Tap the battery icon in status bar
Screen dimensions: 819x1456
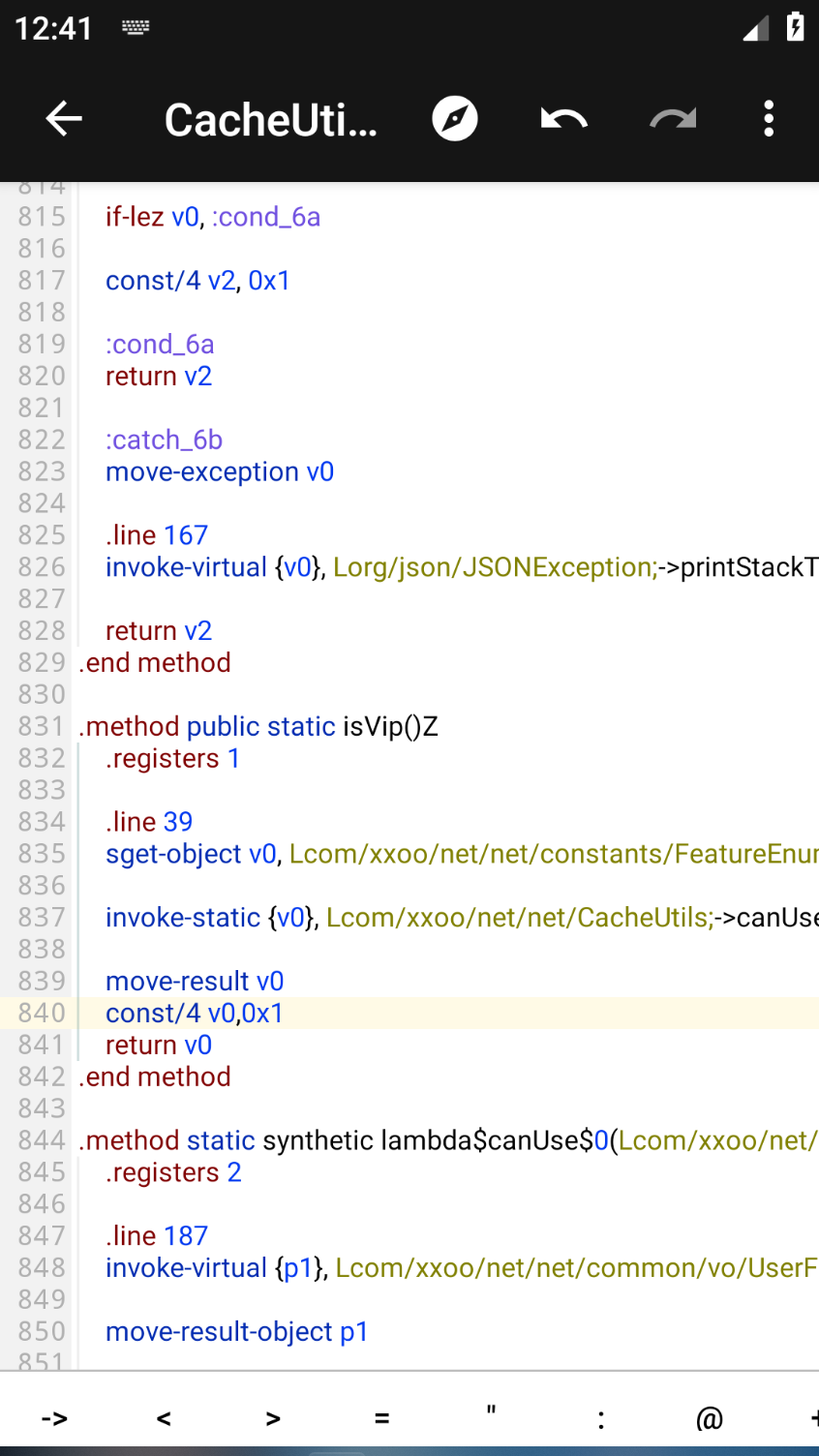point(795,27)
